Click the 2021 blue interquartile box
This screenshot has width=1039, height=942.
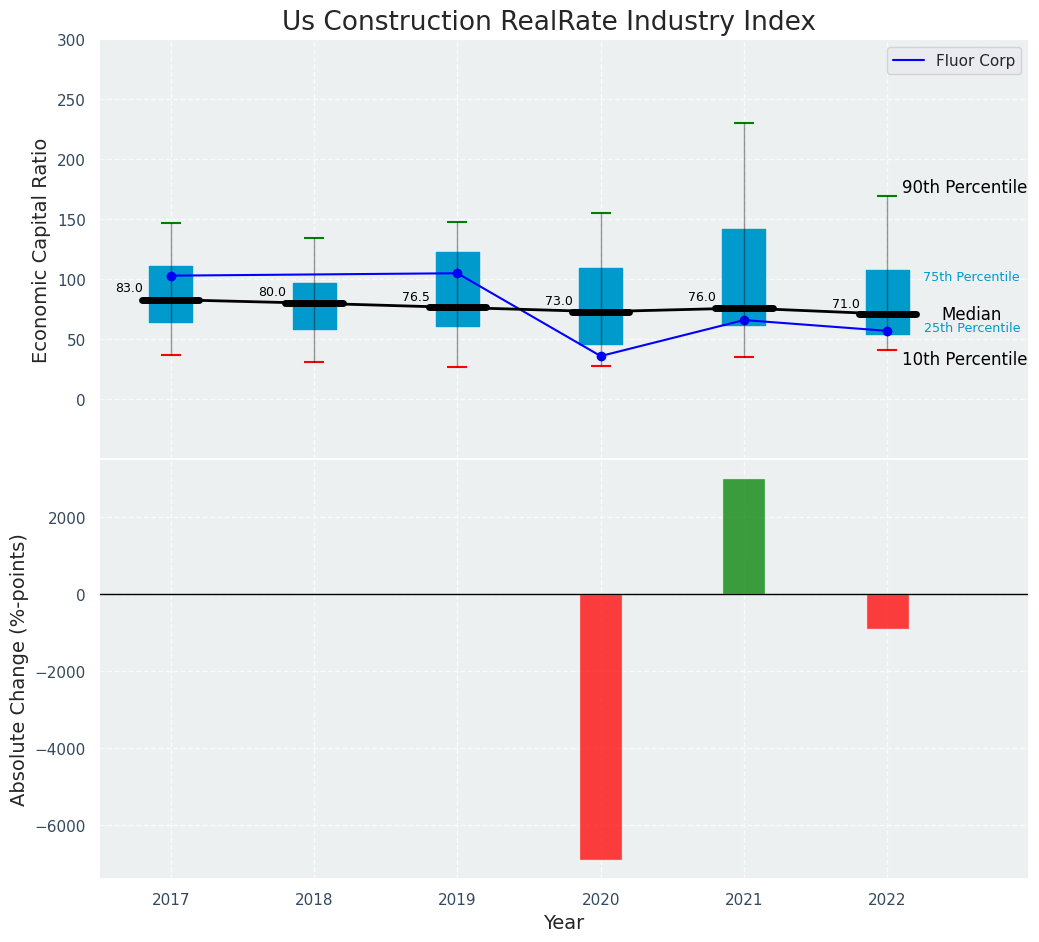coord(744,278)
